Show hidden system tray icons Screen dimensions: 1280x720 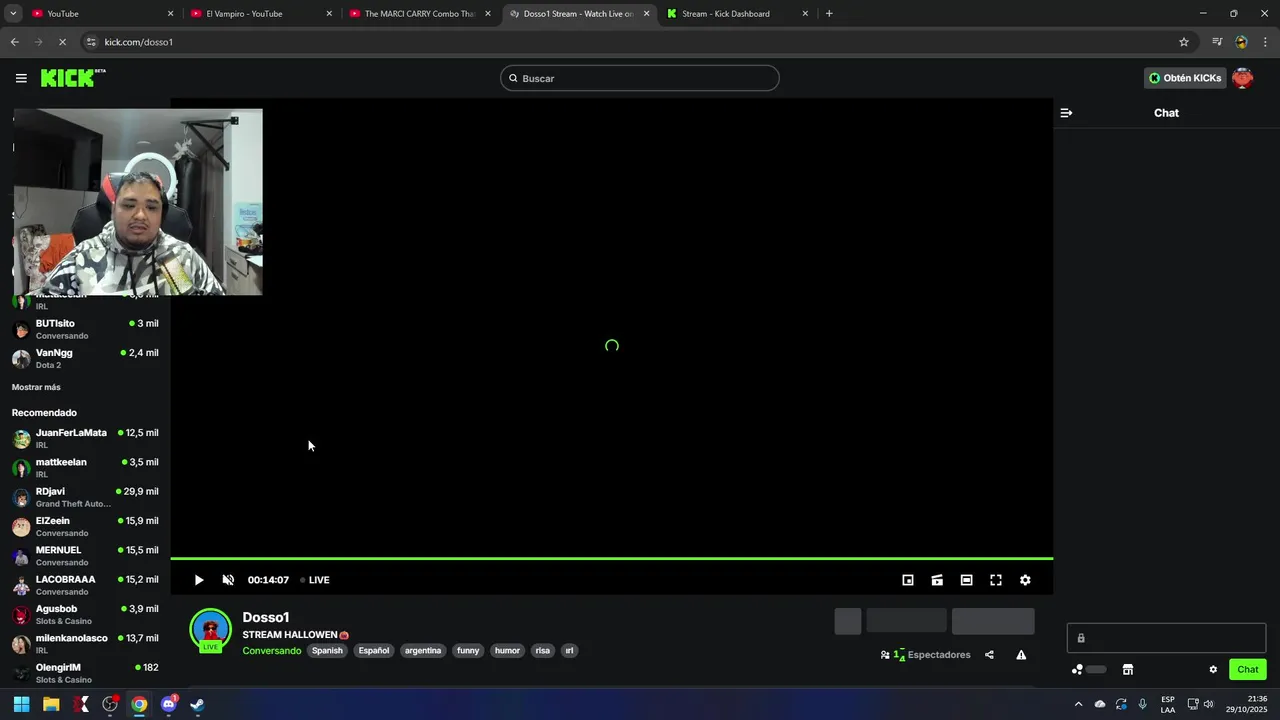[1078, 704]
